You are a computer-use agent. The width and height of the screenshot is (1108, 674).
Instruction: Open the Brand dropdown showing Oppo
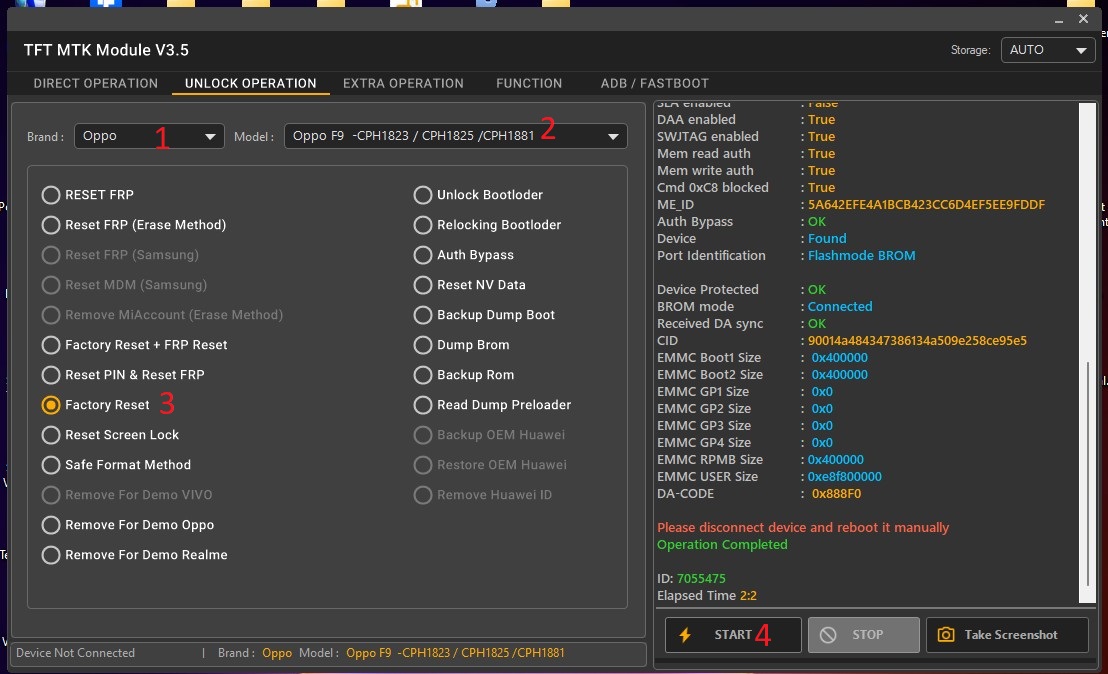tap(149, 136)
